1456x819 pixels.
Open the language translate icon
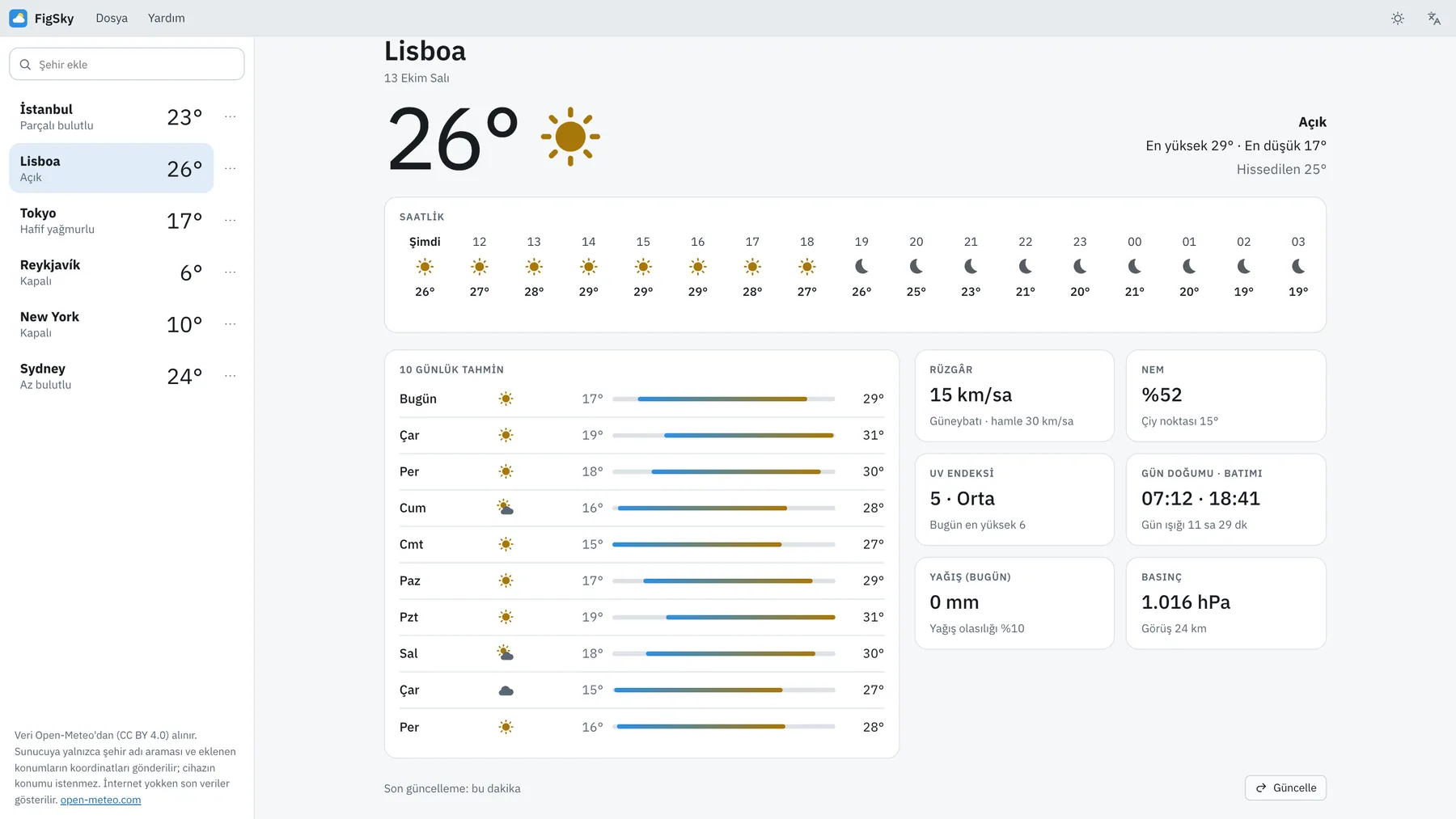point(1434,18)
